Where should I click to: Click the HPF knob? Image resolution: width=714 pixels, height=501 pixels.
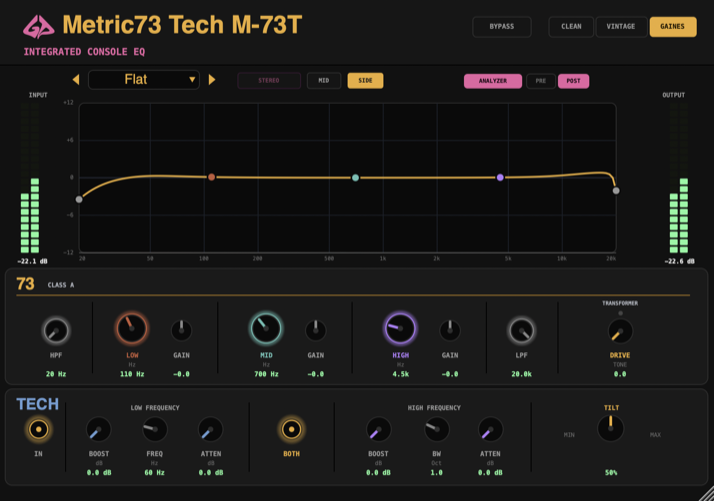56,331
